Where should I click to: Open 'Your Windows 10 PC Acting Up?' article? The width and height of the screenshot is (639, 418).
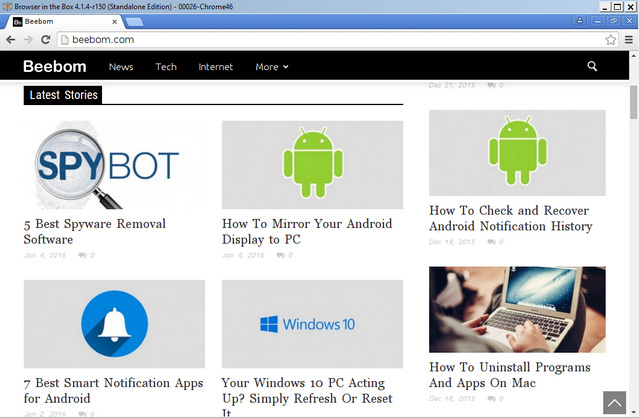(x=307, y=397)
